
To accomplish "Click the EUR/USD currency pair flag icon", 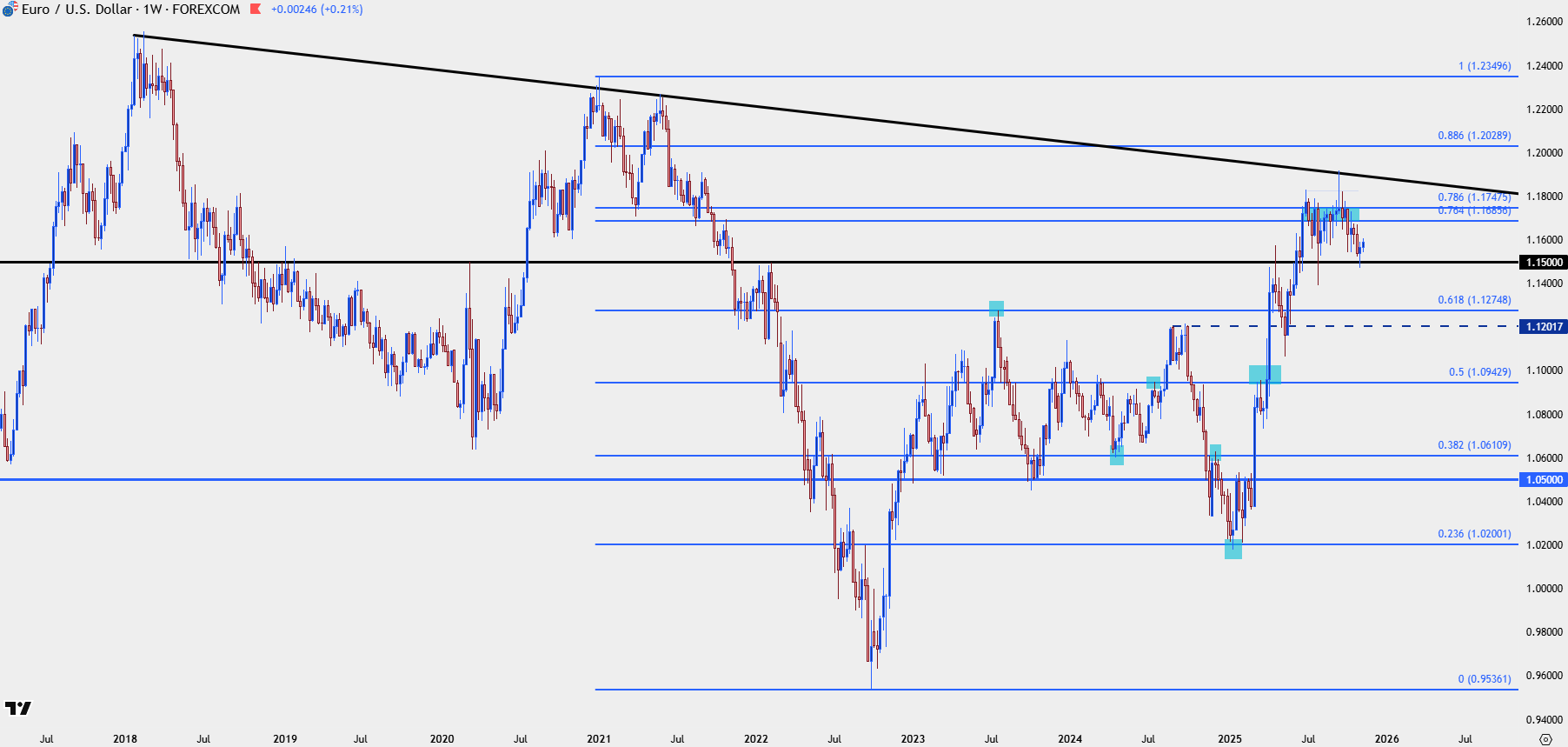I will point(9,10).
